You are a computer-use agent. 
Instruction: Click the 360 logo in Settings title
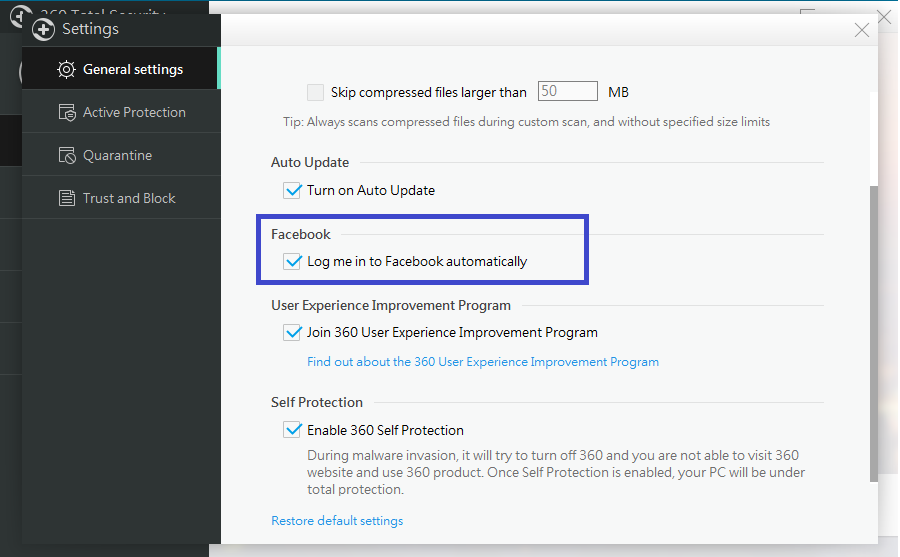pos(43,30)
